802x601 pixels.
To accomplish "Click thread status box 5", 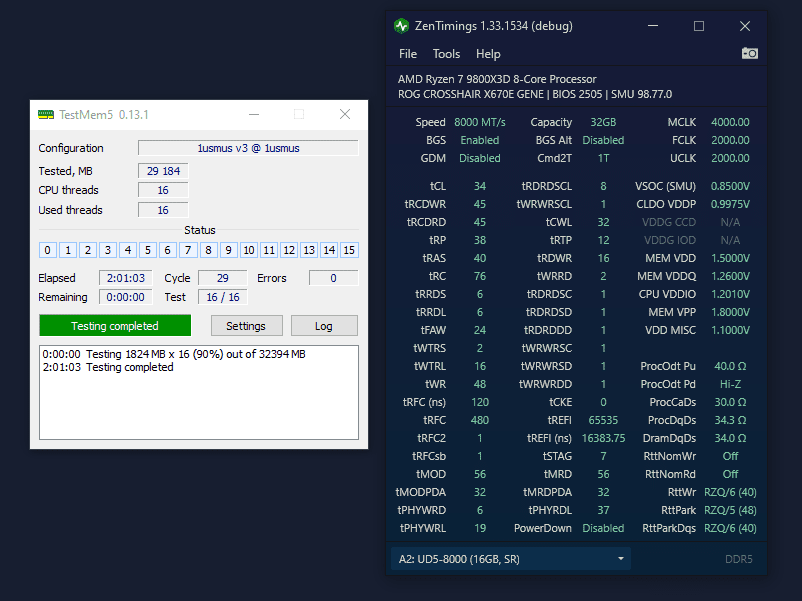I will [148, 250].
